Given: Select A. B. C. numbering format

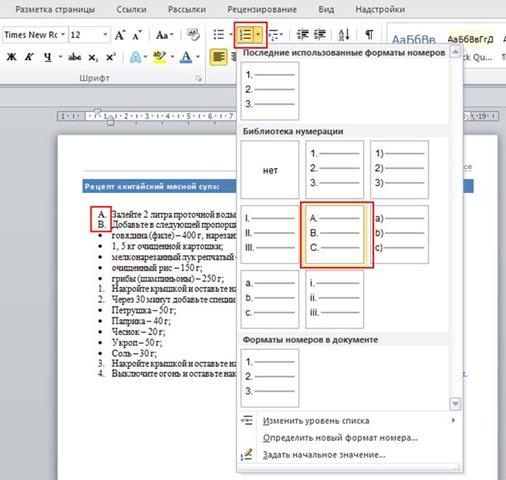Looking at the screenshot, I should click(335, 234).
